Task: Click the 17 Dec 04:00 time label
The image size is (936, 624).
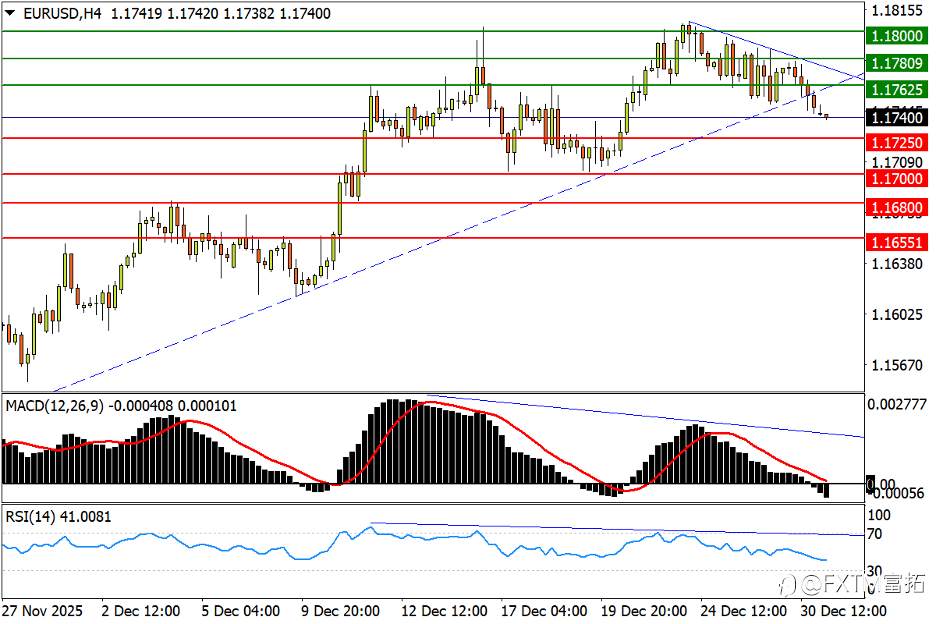Action: [544, 611]
